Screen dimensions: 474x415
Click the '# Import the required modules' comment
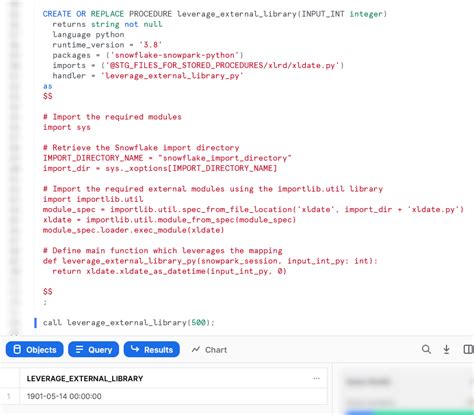click(112, 117)
